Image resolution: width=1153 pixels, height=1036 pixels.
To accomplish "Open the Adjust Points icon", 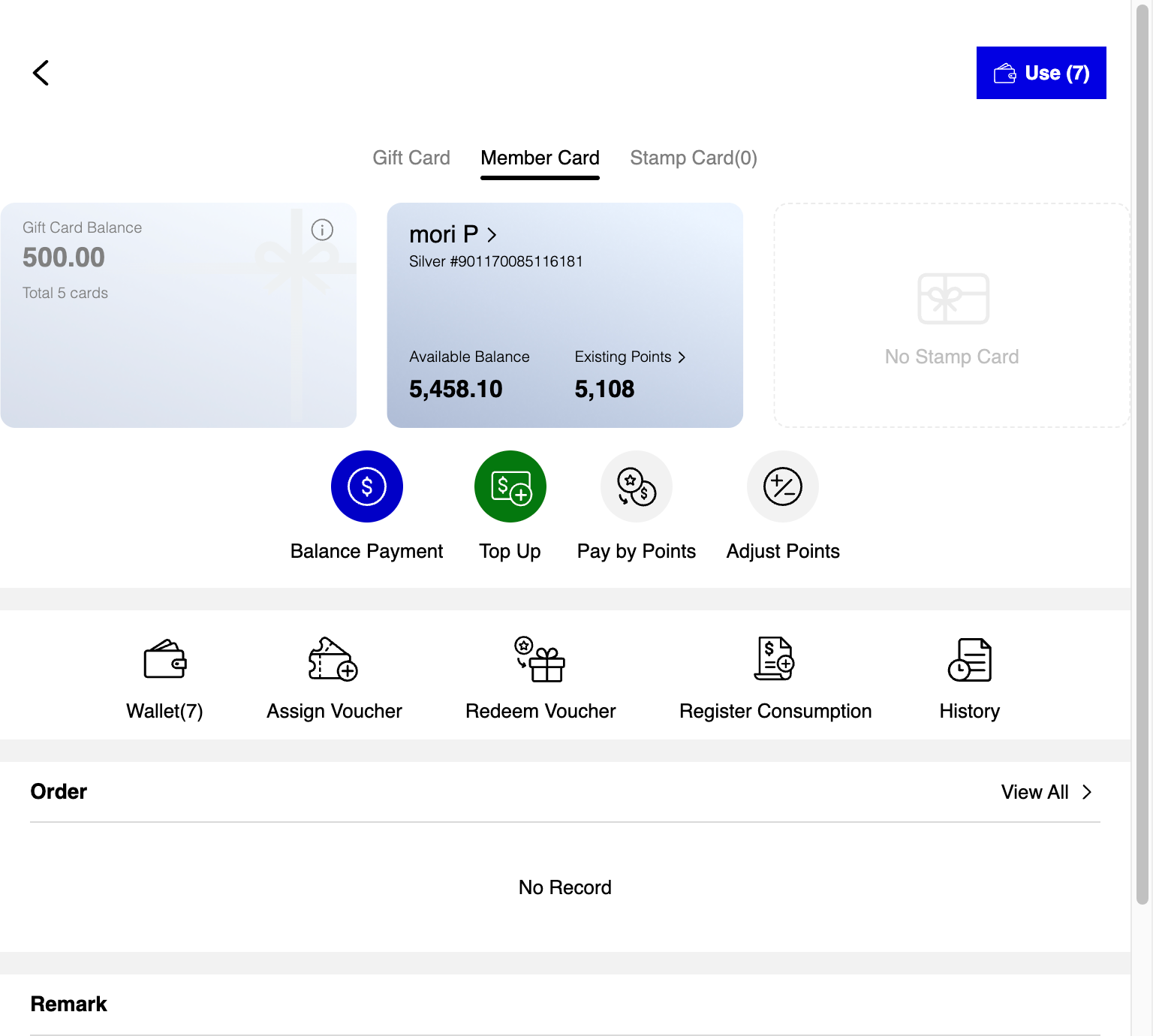I will (x=783, y=486).
